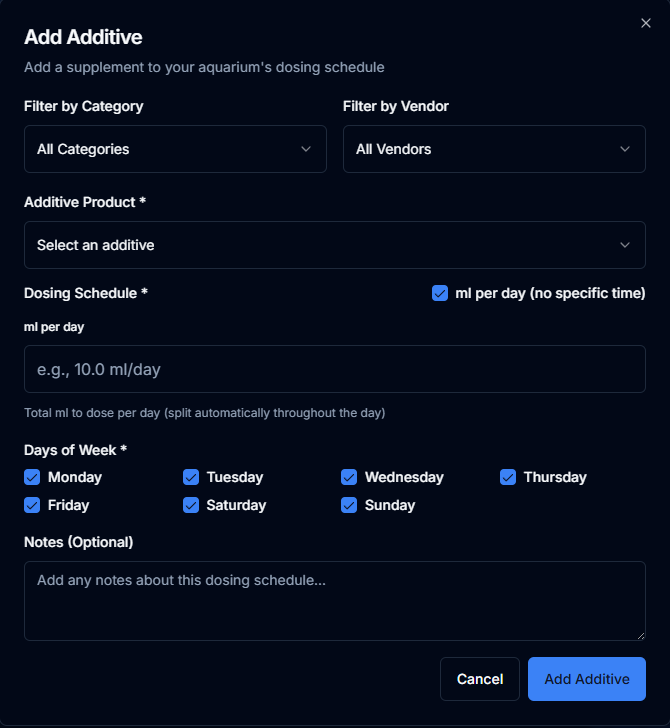Click the Filter by Category chevron icon
The image size is (670, 728).
click(306, 149)
